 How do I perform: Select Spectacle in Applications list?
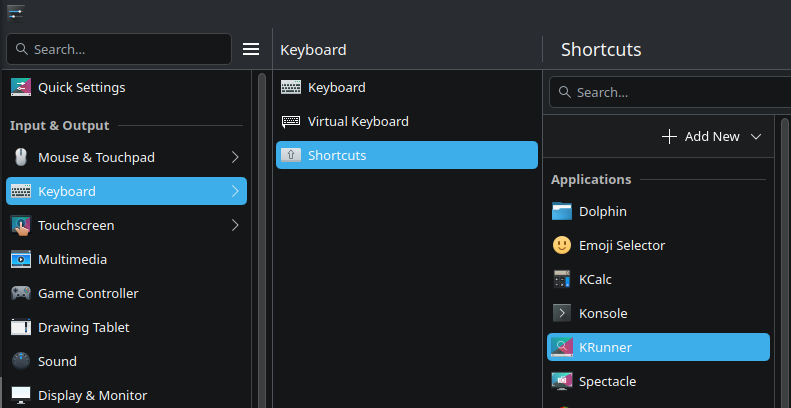click(x=658, y=381)
